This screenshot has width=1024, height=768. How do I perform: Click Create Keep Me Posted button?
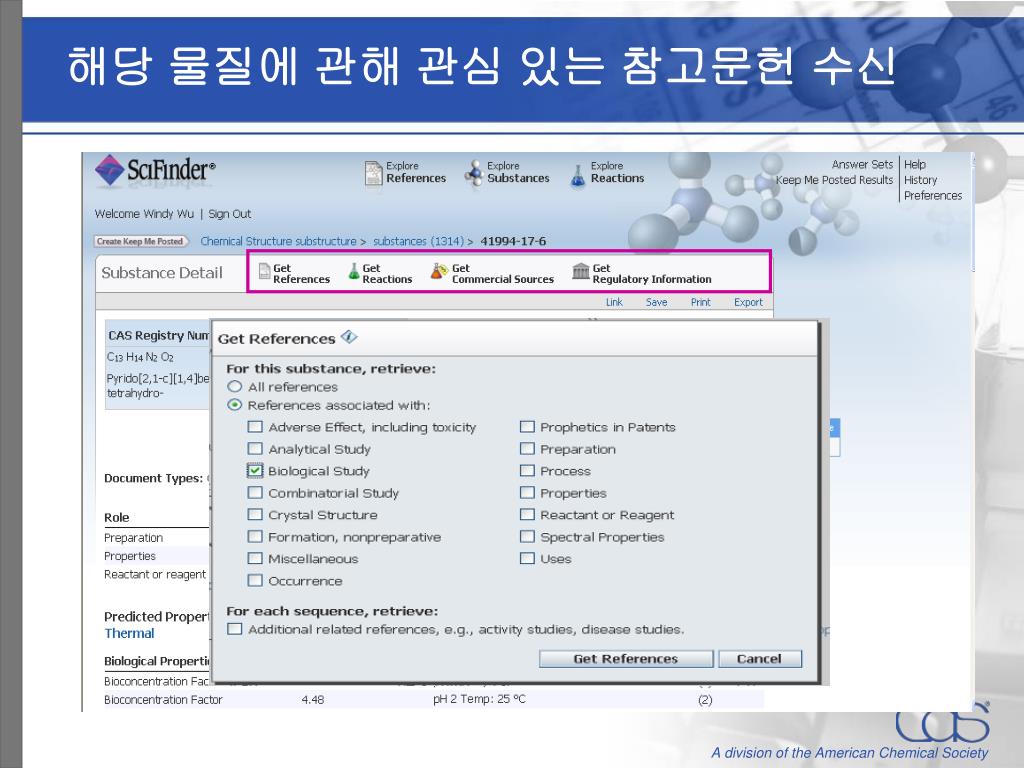tap(140, 242)
